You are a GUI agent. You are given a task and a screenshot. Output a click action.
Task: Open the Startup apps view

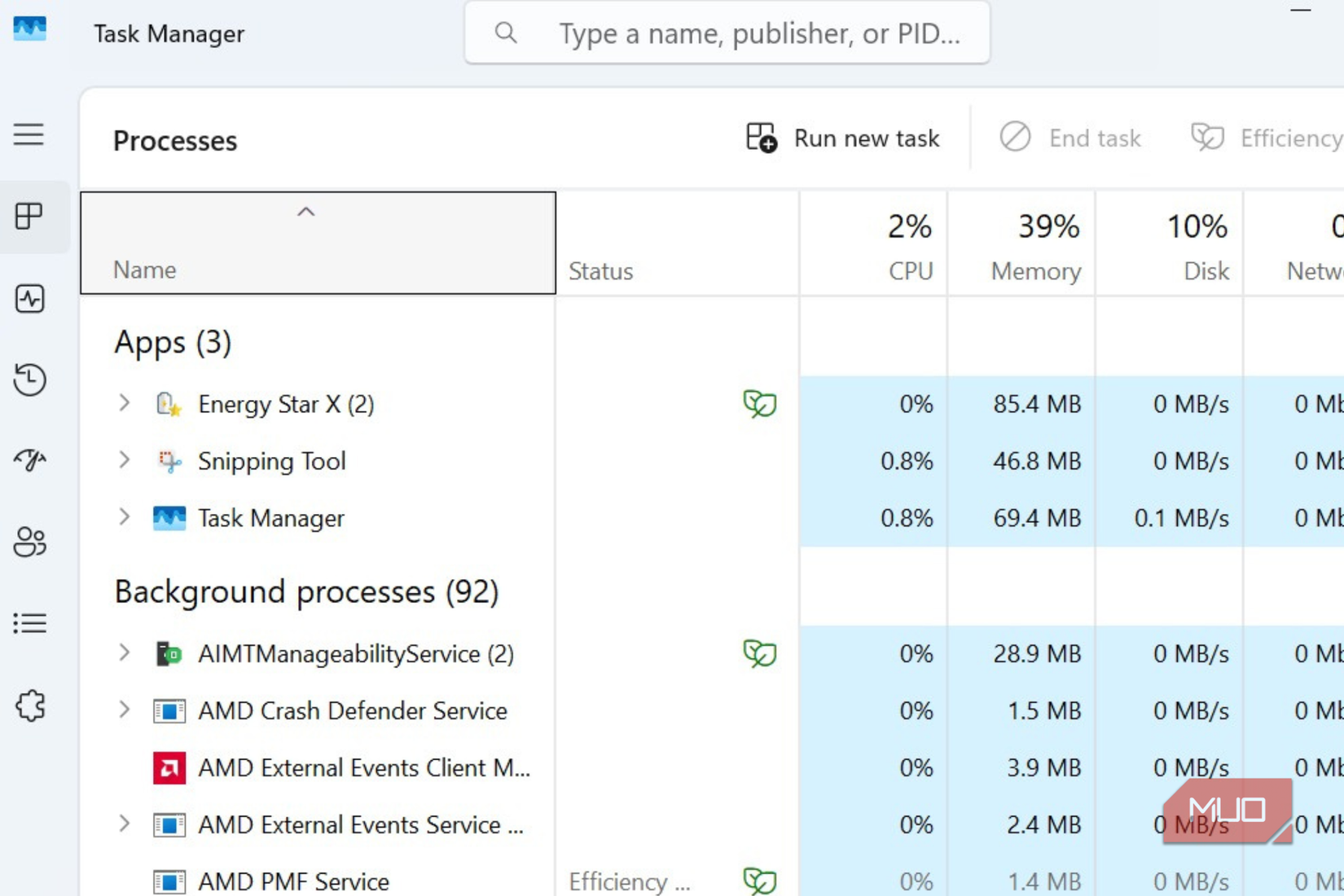[x=29, y=461]
